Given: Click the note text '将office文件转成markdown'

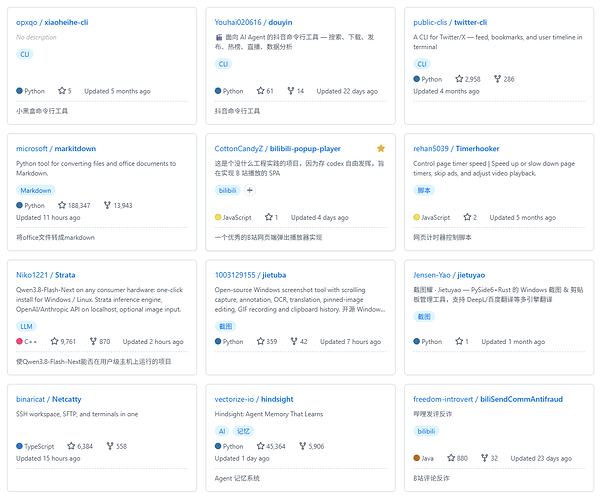Looking at the screenshot, I should (55, 237).
